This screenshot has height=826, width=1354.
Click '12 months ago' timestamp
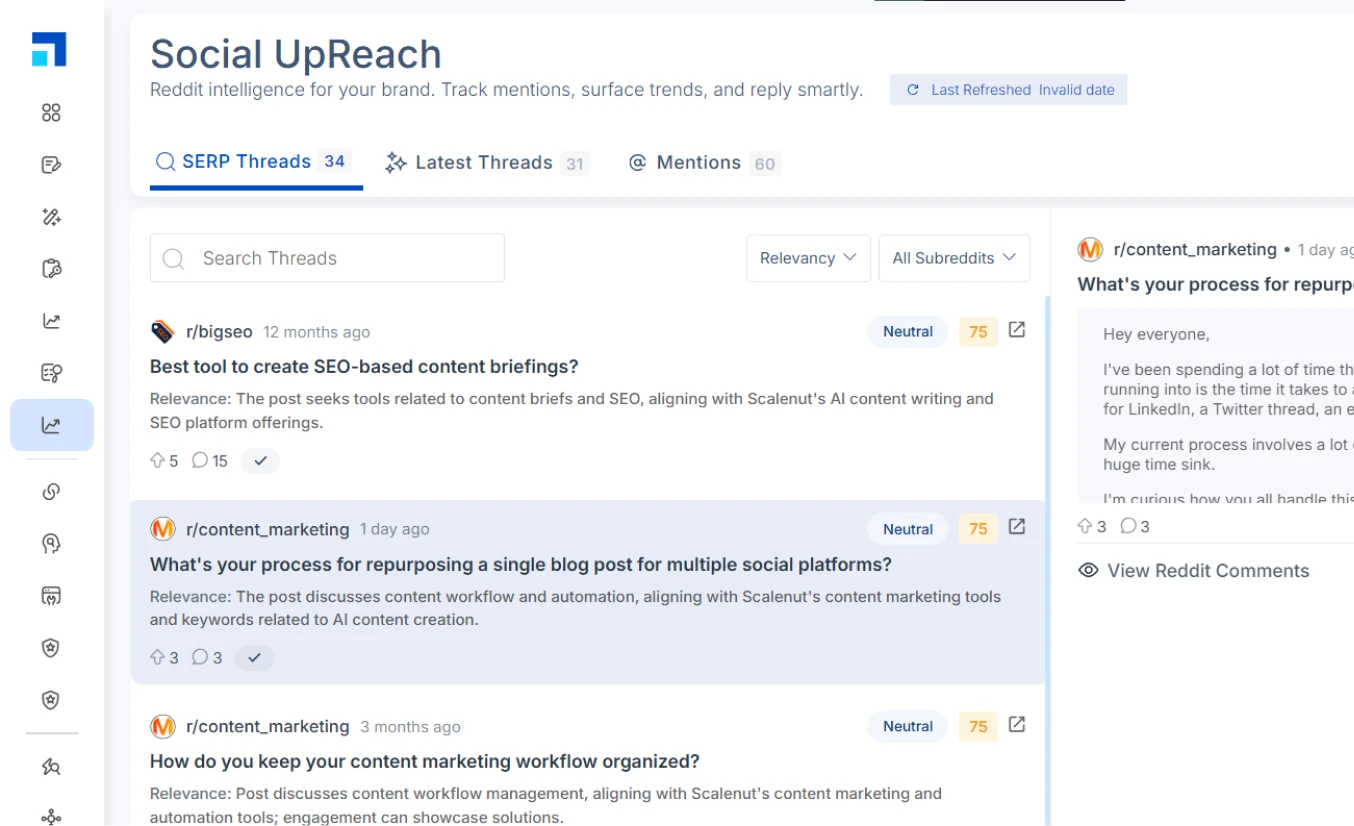tap(316, 332)
